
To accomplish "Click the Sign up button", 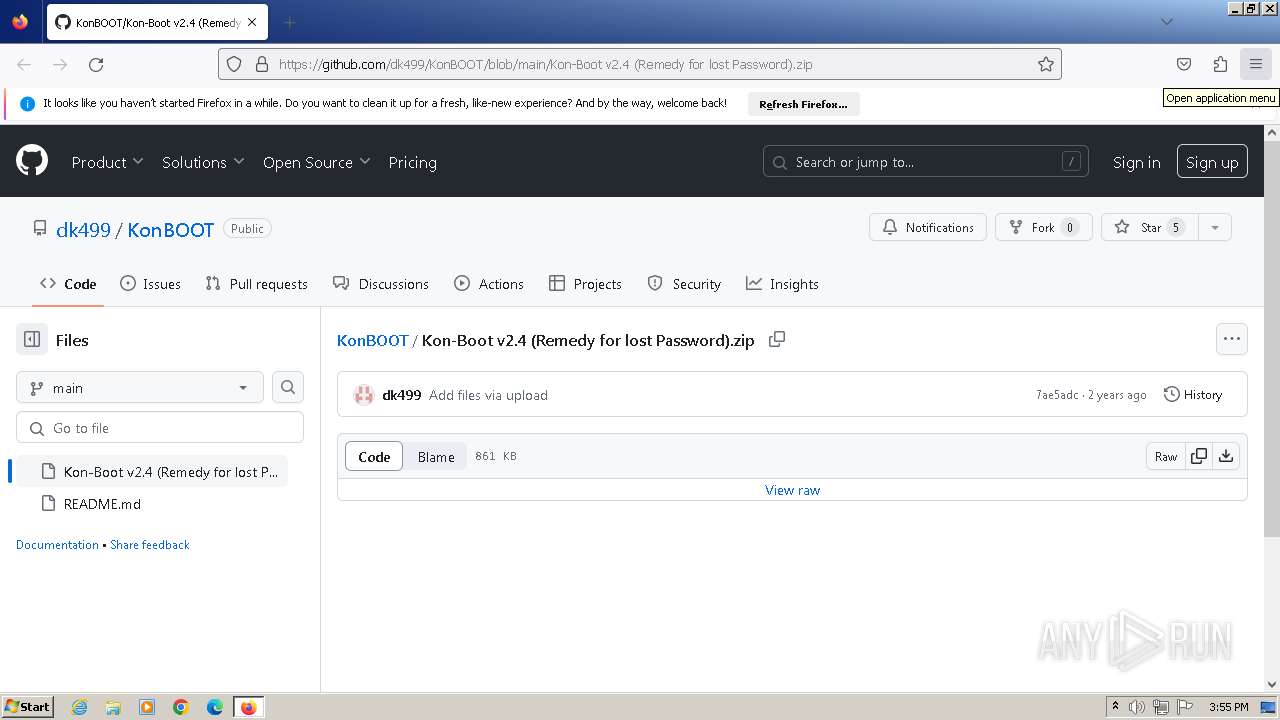I will pos(1212,162).
